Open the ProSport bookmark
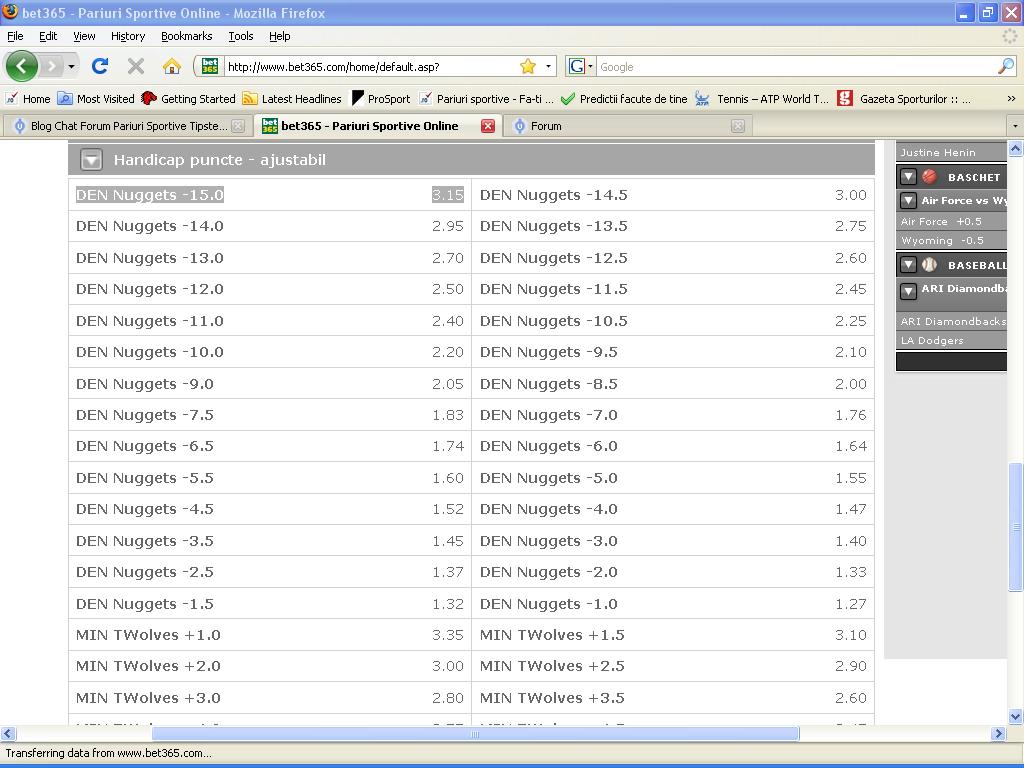The image size is (1024, 768). pos(381,99)
